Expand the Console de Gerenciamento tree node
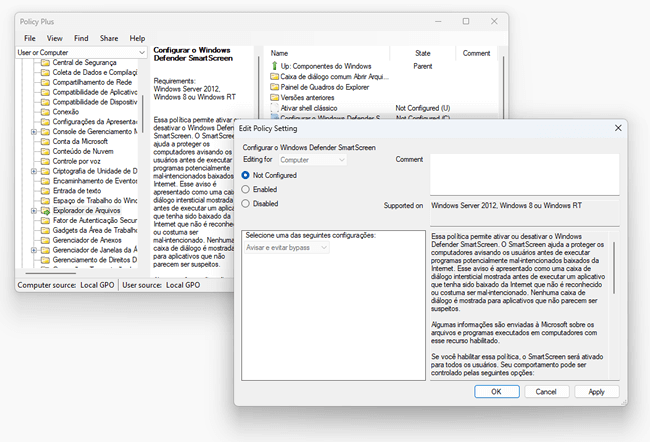 tap(34, 132)
